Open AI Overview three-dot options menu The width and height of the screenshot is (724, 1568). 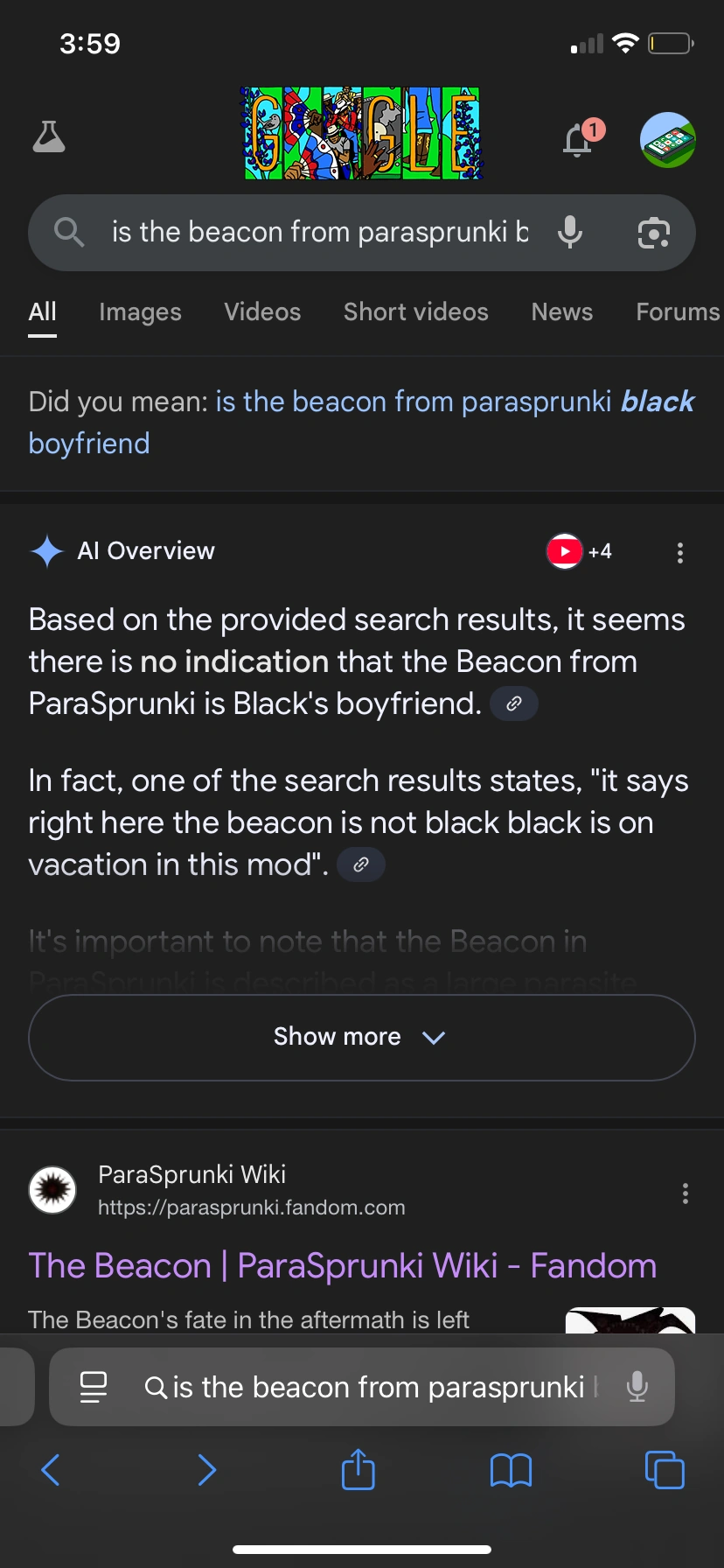pos(679,552)
